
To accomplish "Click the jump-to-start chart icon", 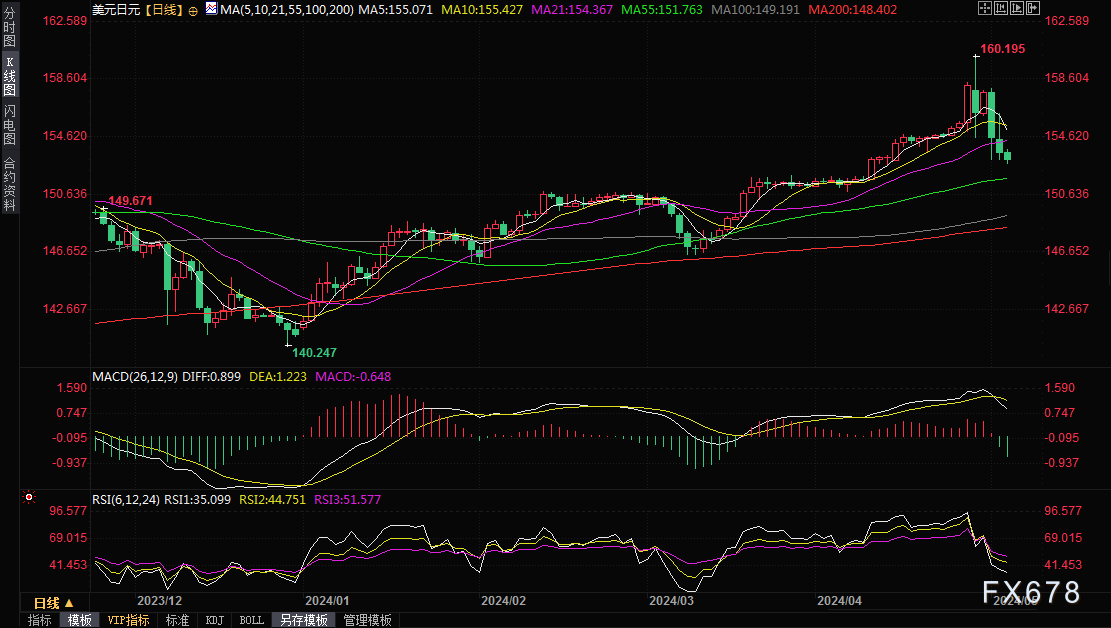I will [x=1001, y=9].
